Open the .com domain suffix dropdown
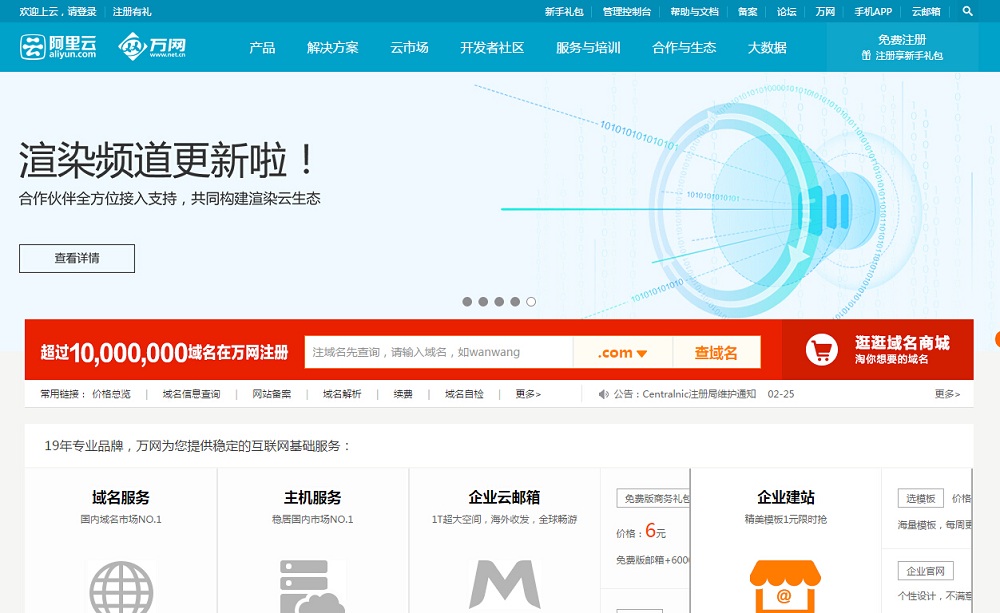Screen dimensions: 1000x613 (x=622, y=352)
